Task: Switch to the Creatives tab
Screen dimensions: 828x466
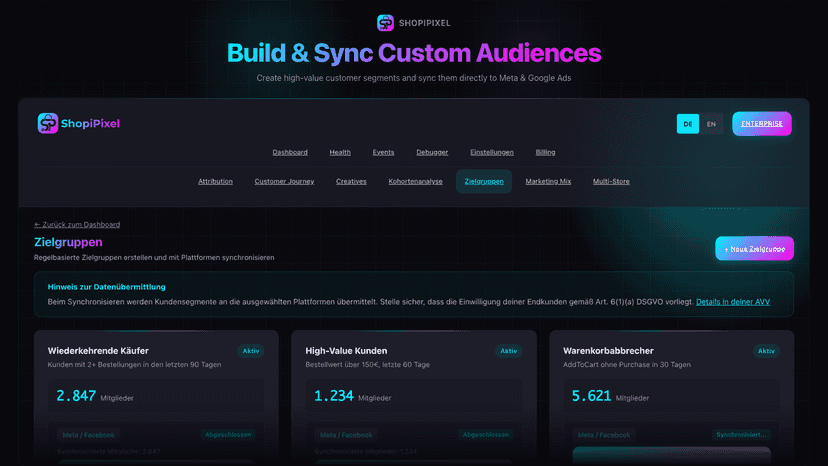Action: pyautogui.click(x=351, y=181)
